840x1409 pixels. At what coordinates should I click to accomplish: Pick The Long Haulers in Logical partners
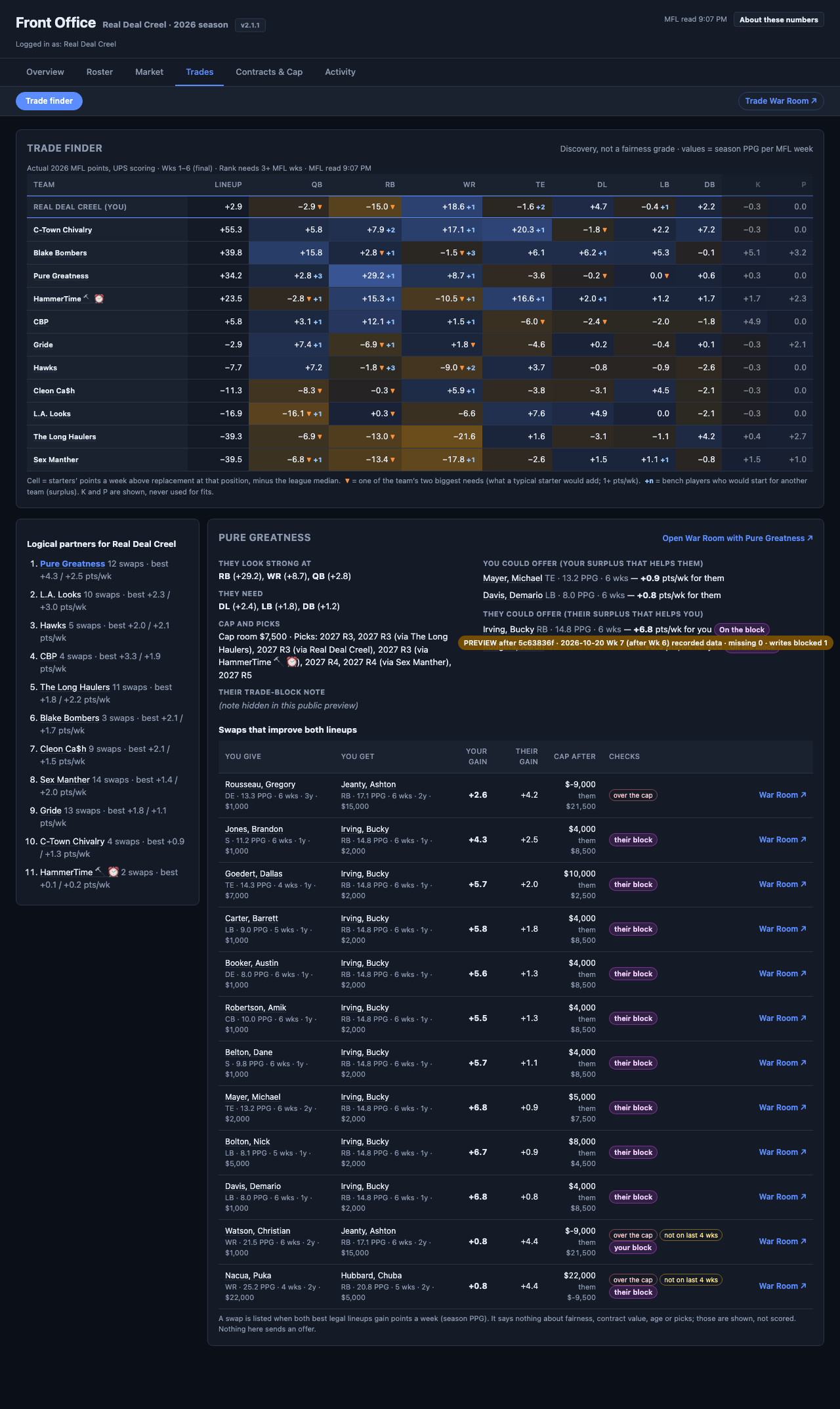coord(75,687)
